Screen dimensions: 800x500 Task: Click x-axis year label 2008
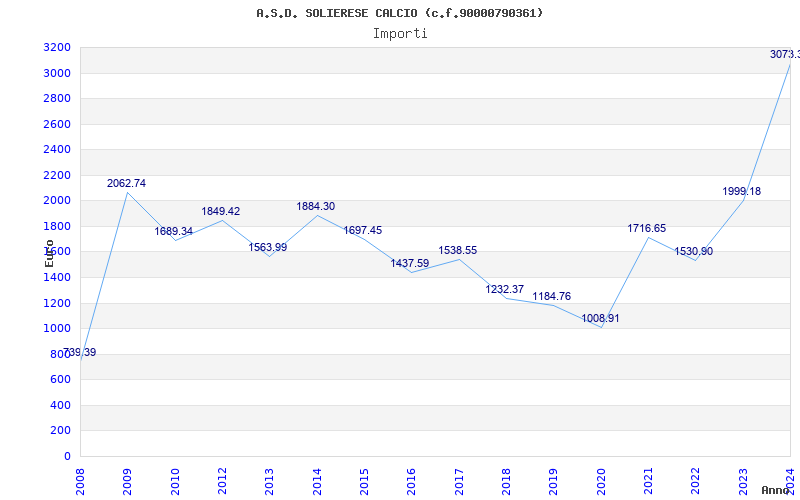click(x=80, y=482)
